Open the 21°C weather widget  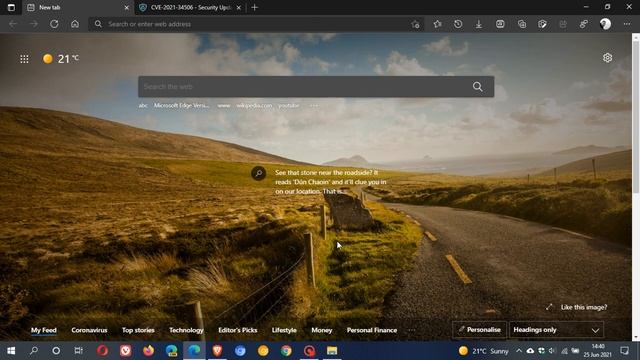61,59
